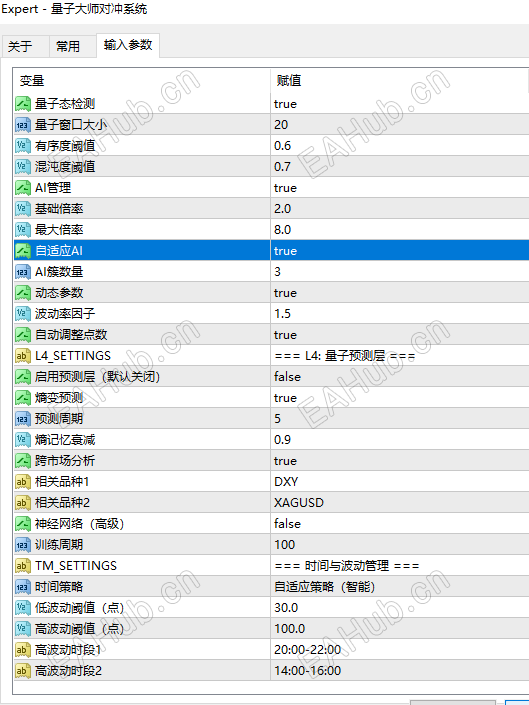This screenshot has height=705, width=529.
Task: Switch to the 常用 tab
Action: tap(72, 46)
